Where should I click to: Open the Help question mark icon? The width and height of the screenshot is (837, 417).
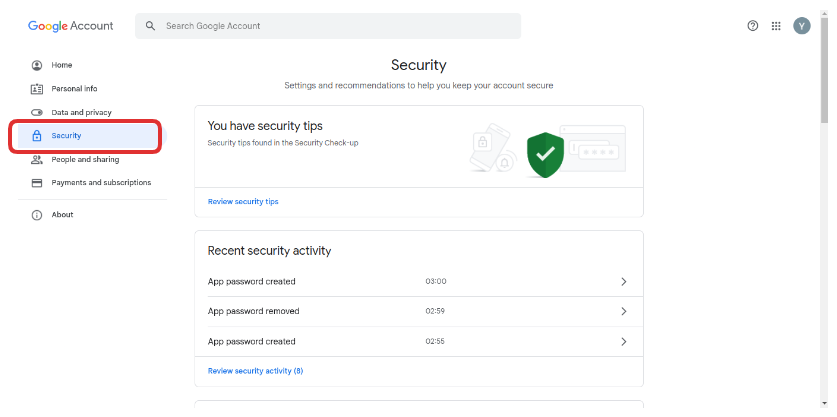753,26
